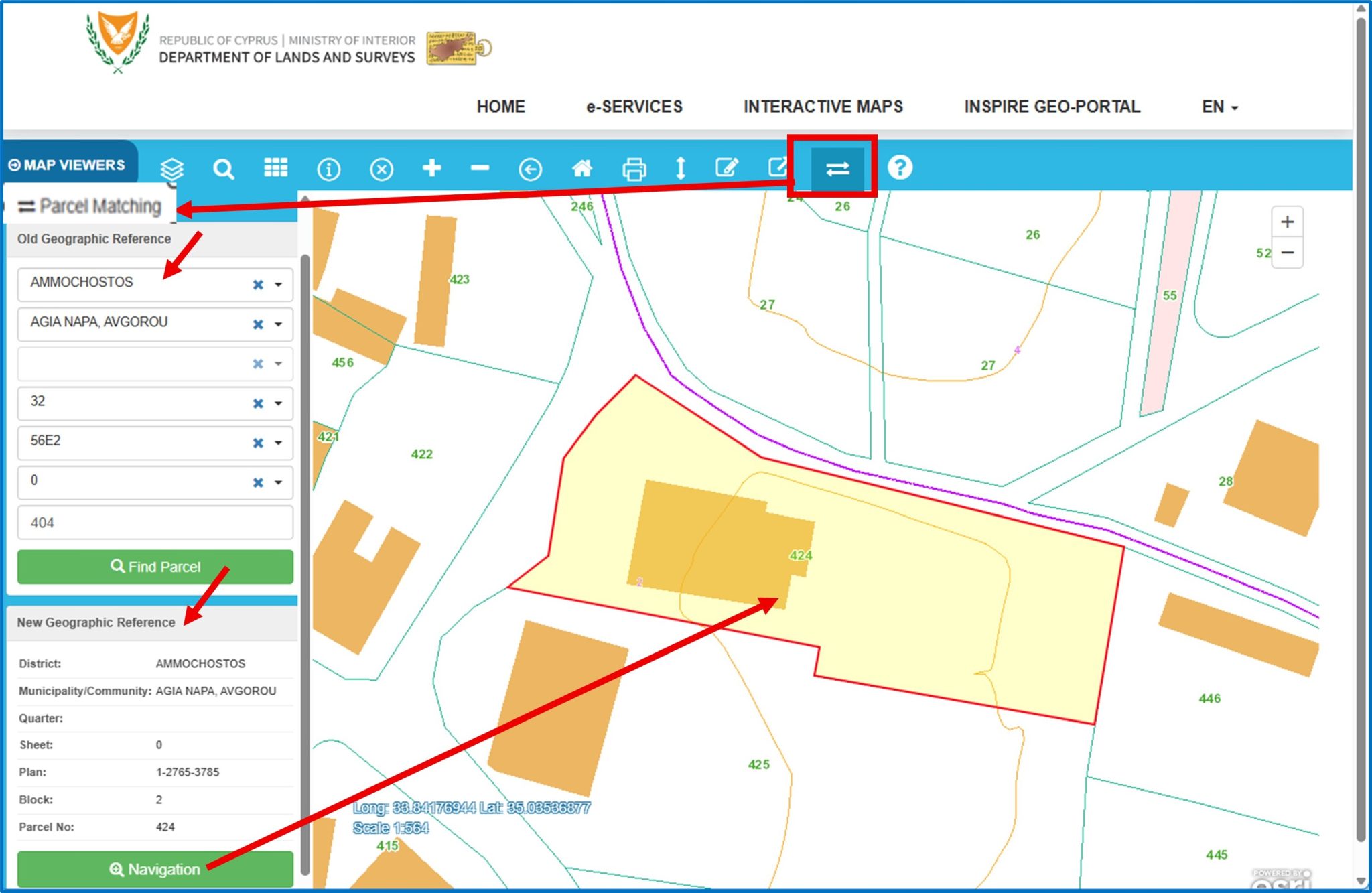Viewport: 1372px width, 893px height.
Task: Open the basemap grid gallery icon
Action: pos(275,167)
